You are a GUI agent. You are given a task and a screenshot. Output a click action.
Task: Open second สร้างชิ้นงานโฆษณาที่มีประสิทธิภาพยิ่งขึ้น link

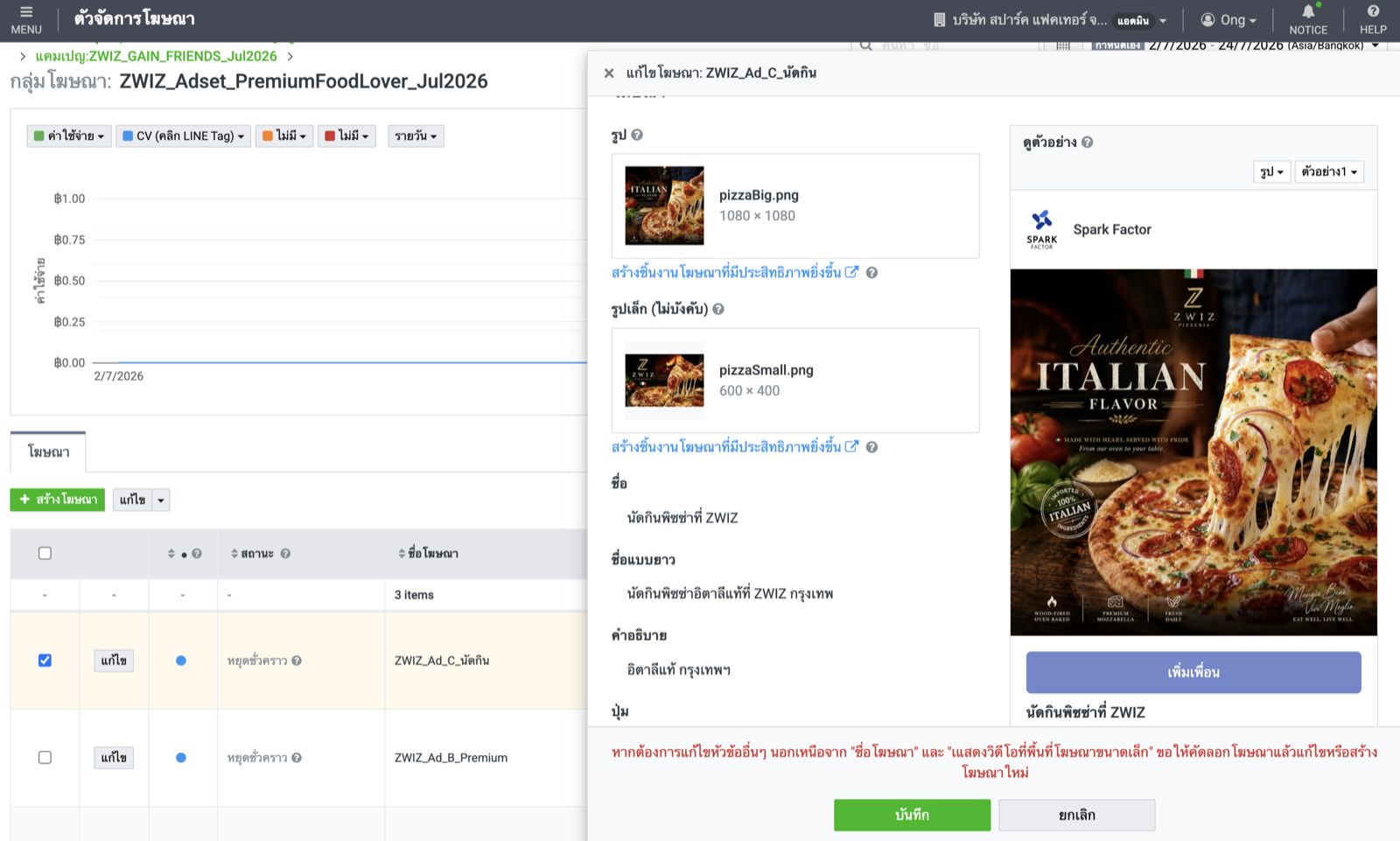pos(726,446)
